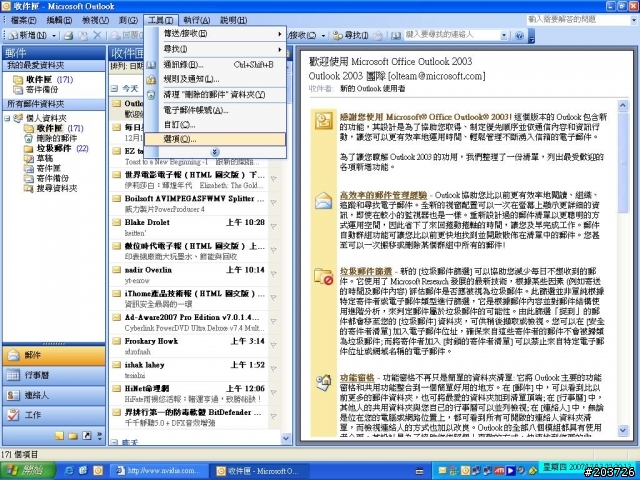
Task: Open the File menu
Action: [x=22, y=20]
